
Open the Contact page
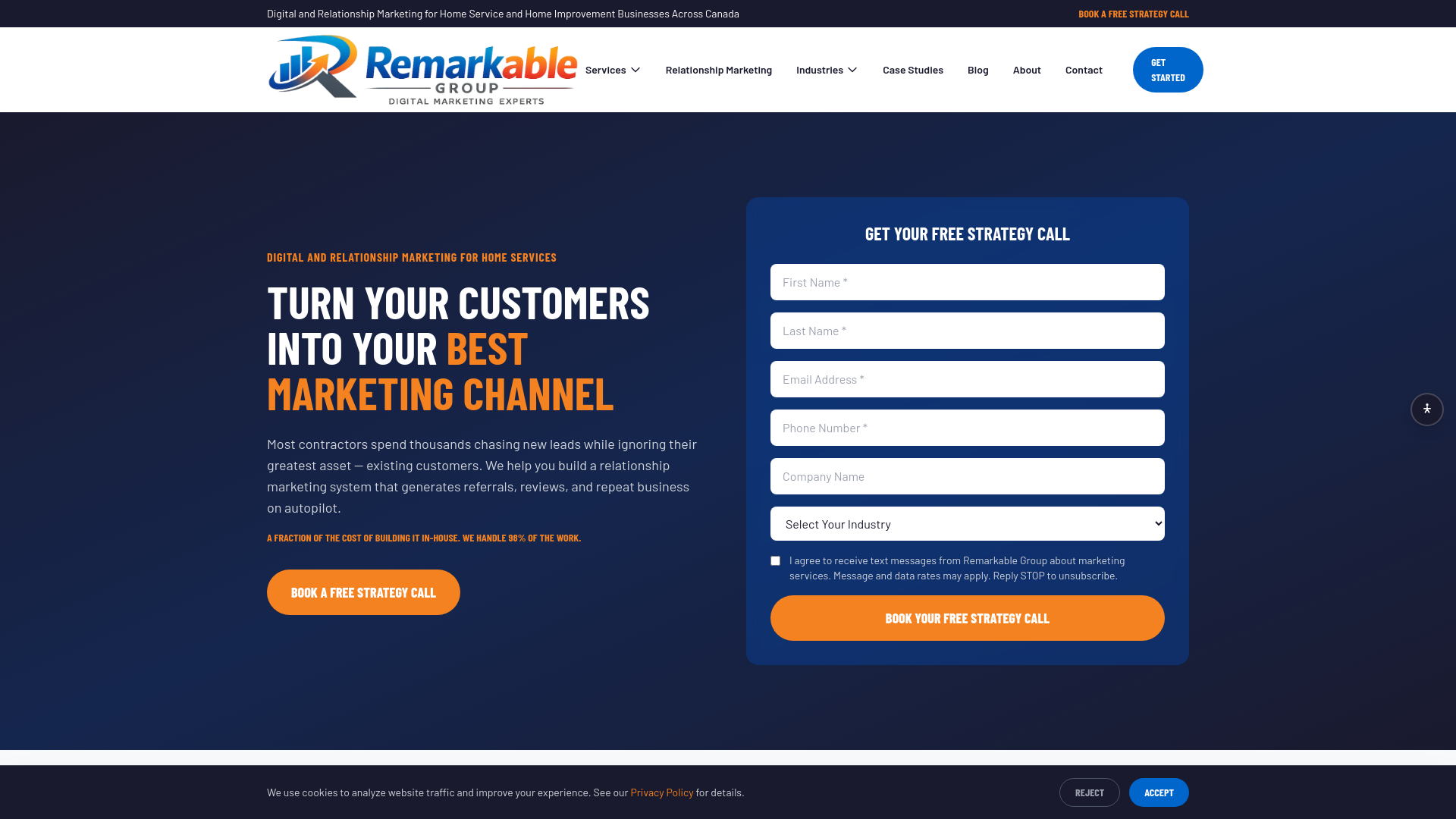point(1084,70)
